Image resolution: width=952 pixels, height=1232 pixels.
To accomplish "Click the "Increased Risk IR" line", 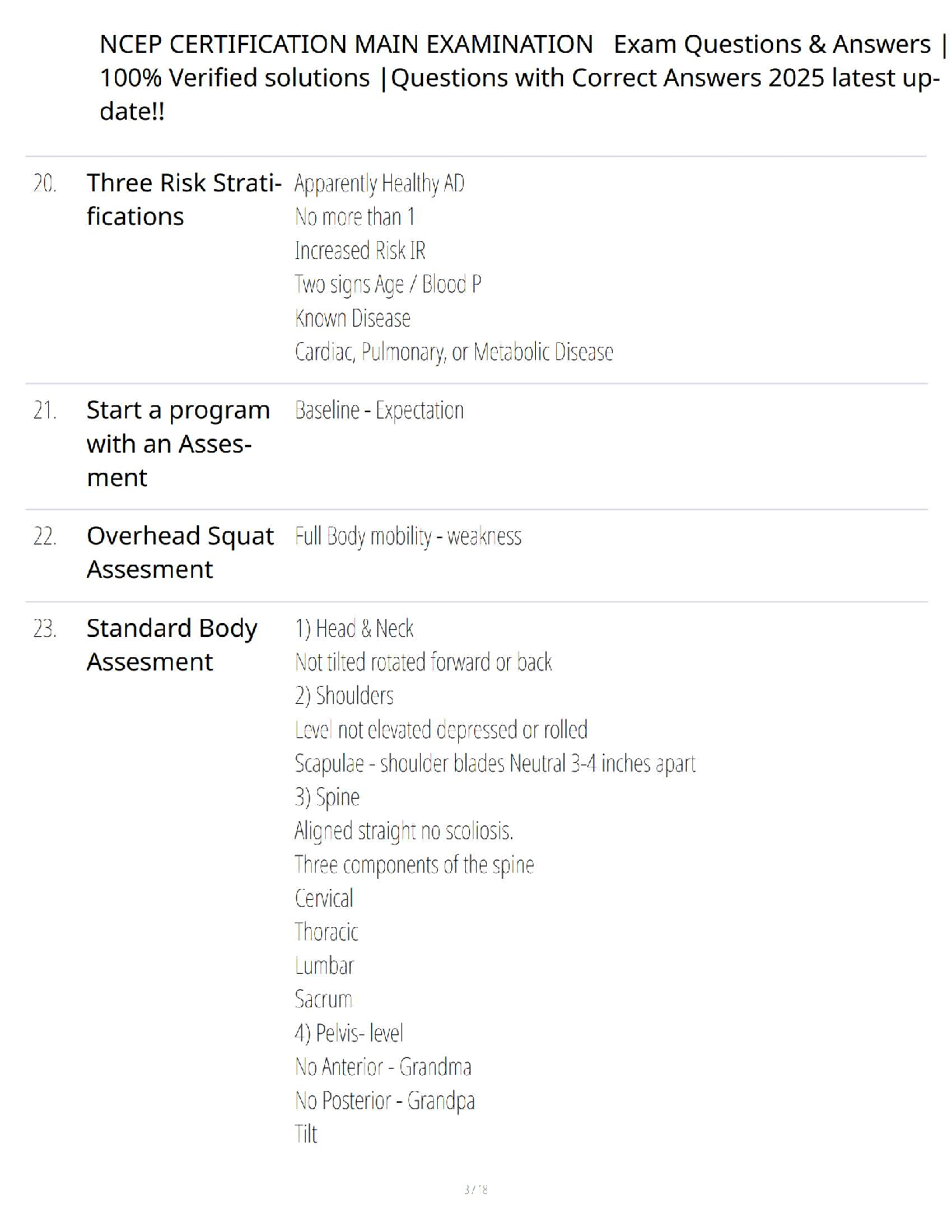I will pos(360,250).
